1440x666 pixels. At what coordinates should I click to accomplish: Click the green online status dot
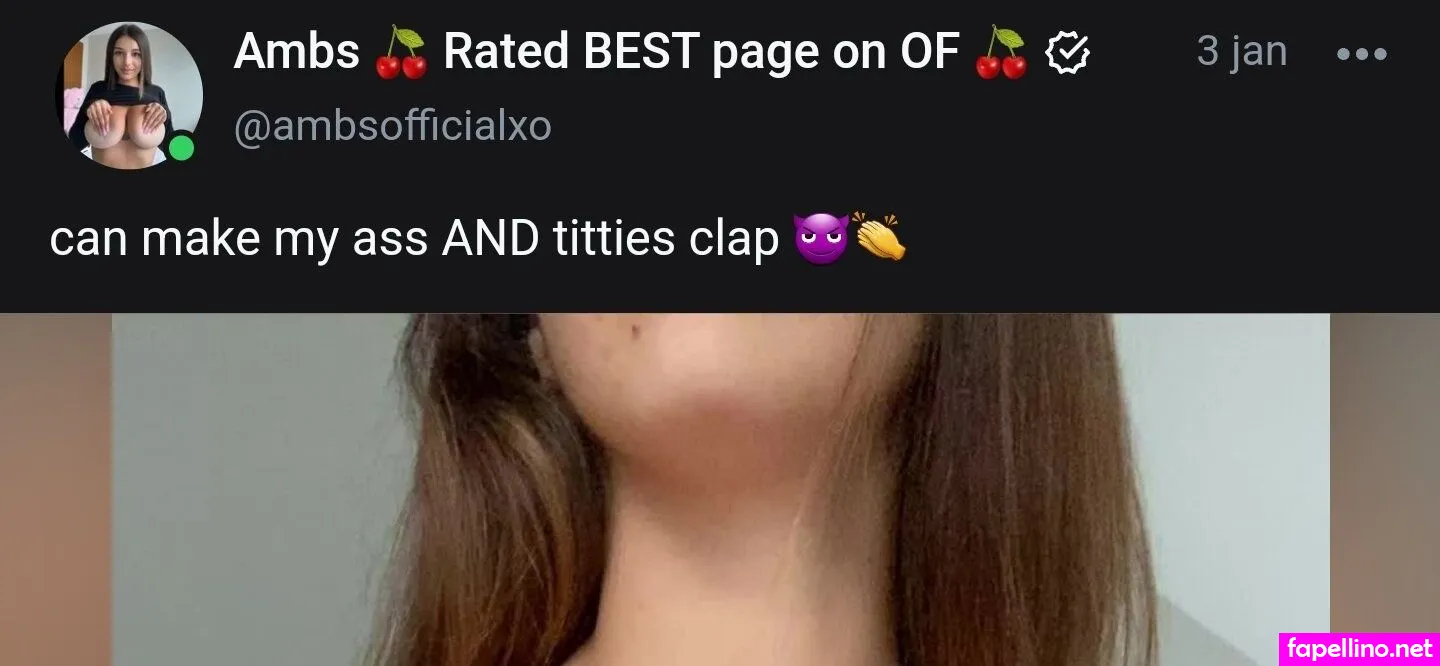pos(181,149)
